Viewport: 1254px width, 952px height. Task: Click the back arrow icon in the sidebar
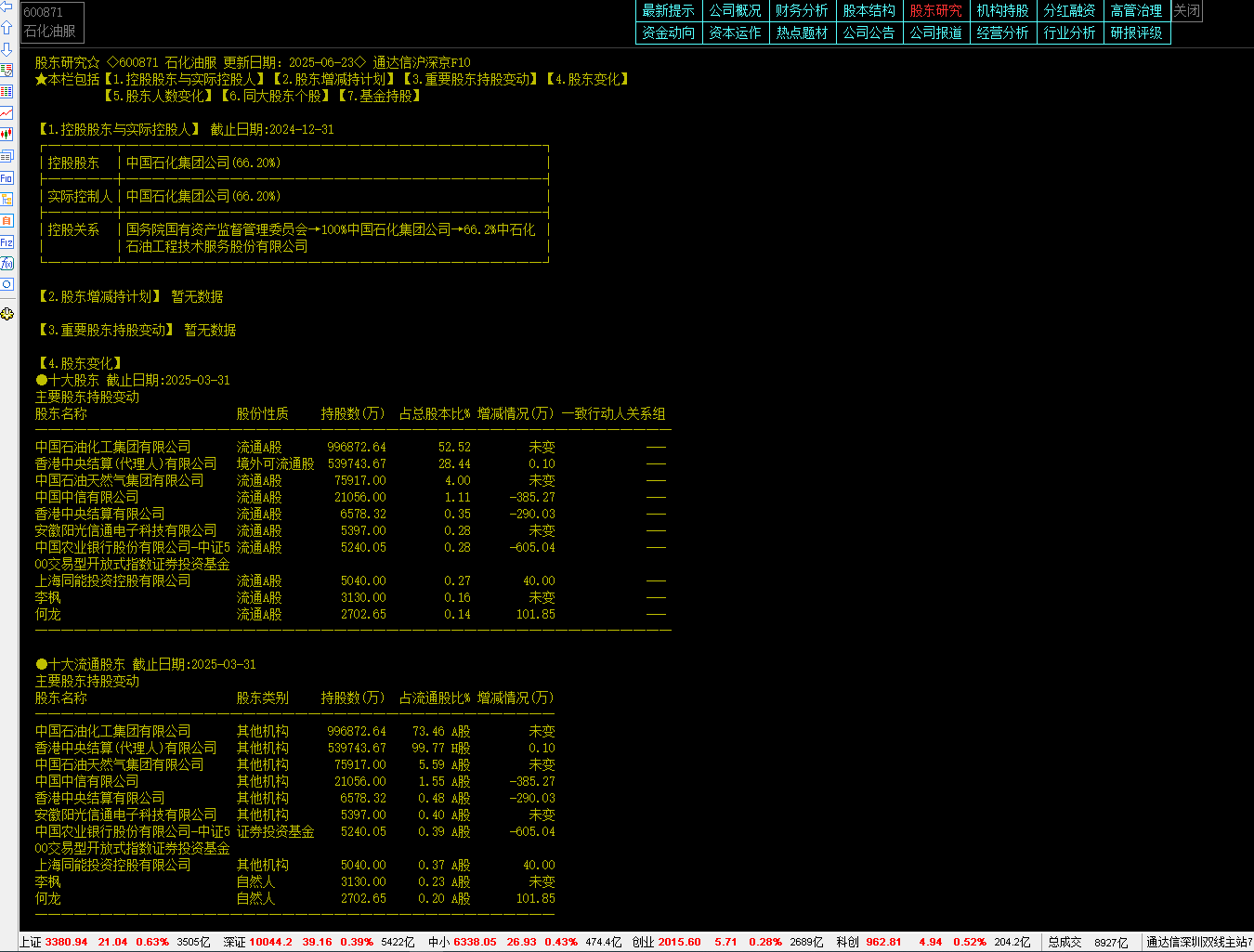point(7,7)
